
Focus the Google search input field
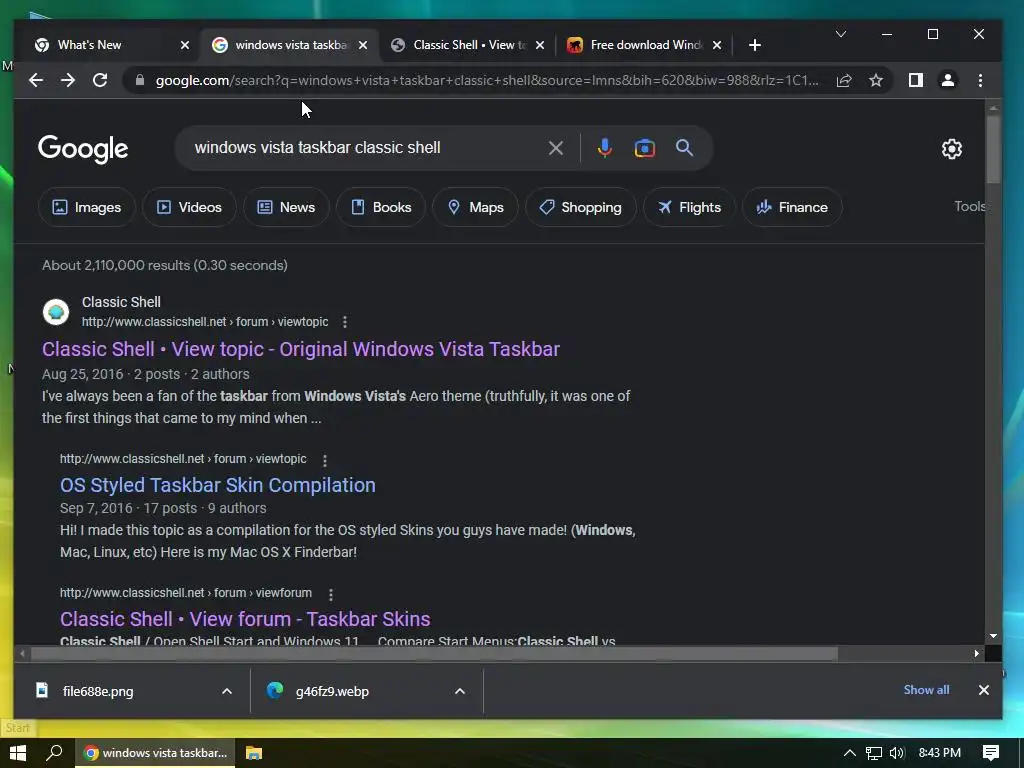point(366,148)
